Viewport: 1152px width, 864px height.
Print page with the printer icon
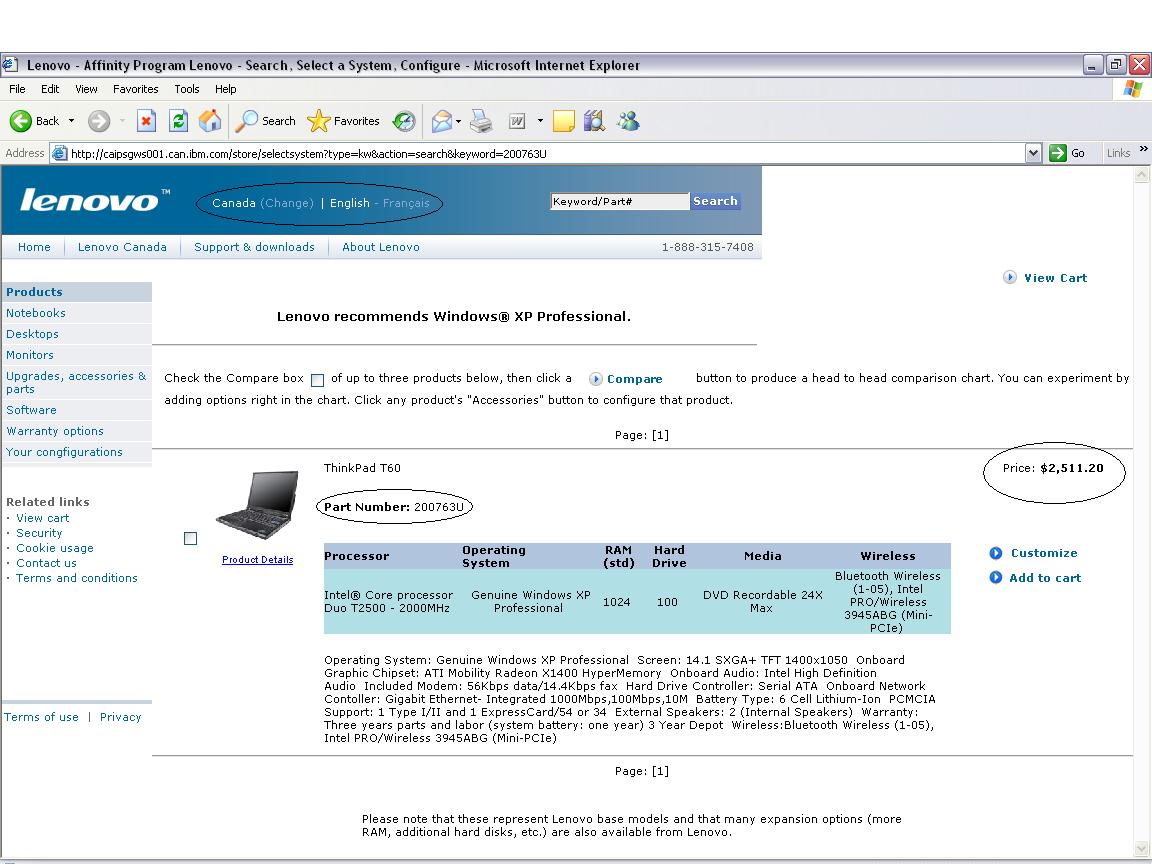pos(480,120)
